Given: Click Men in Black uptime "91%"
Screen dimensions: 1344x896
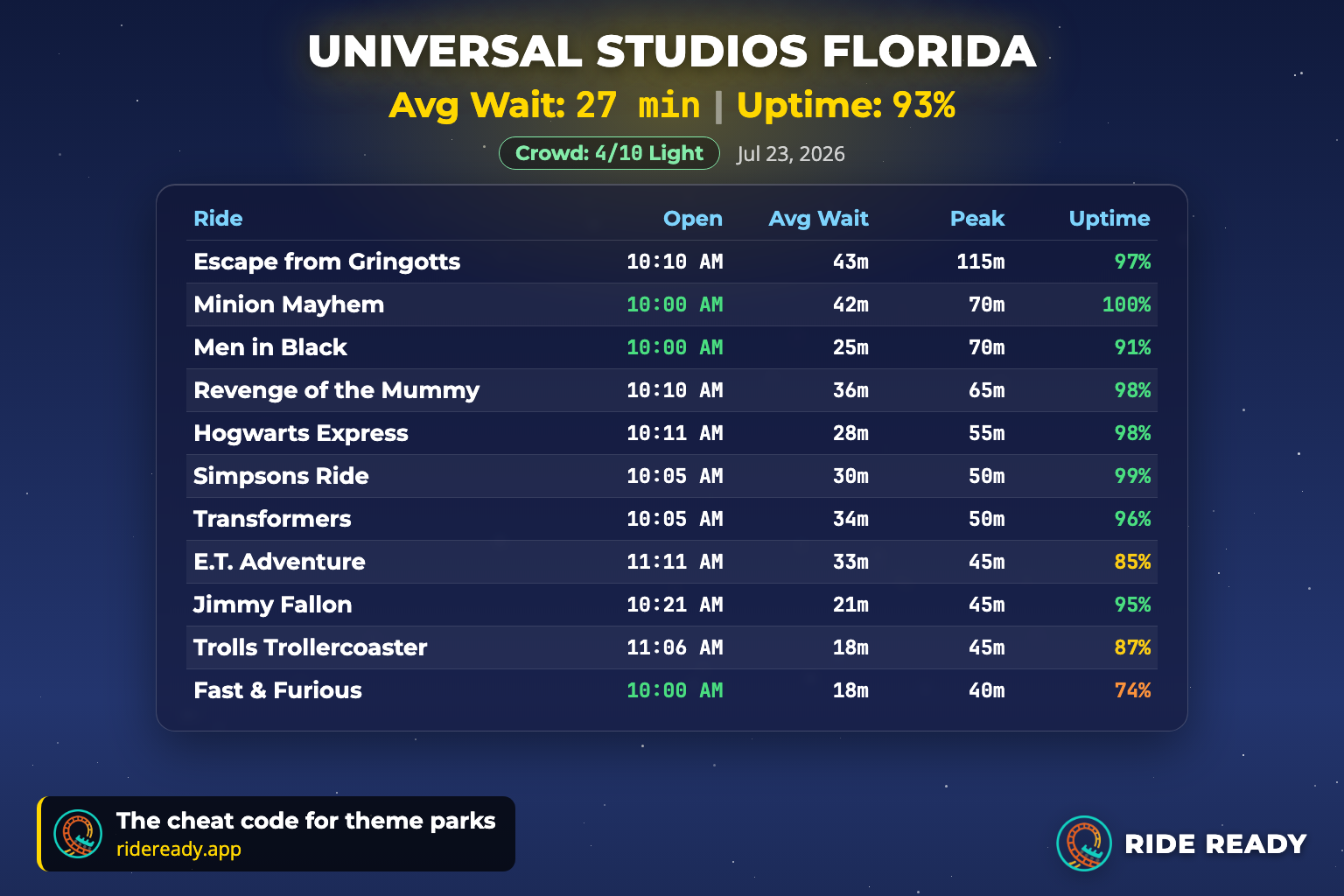Looking at the screenshot, I should [1132, 347].
